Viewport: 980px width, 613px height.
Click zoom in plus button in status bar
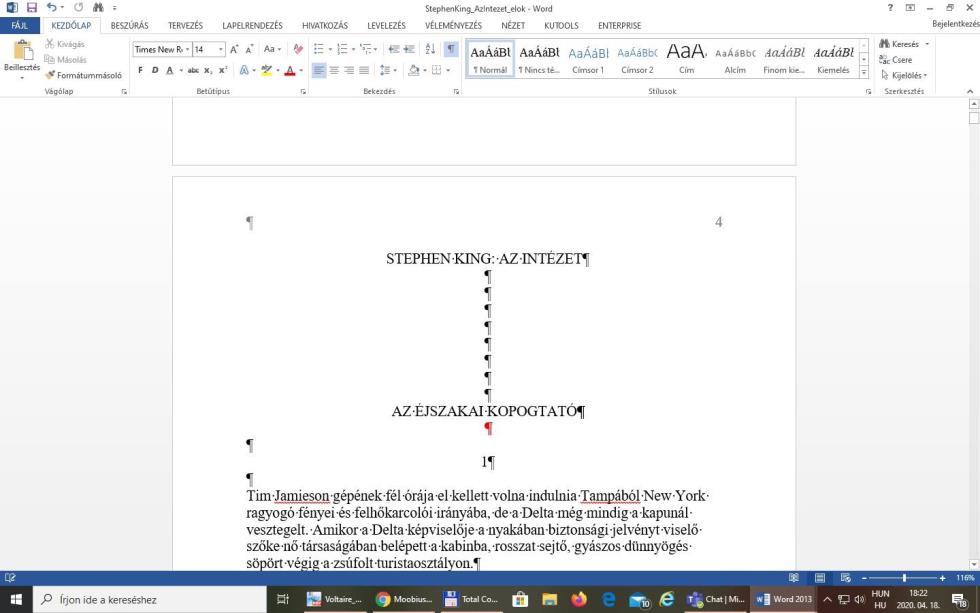[x=942, y=578]
